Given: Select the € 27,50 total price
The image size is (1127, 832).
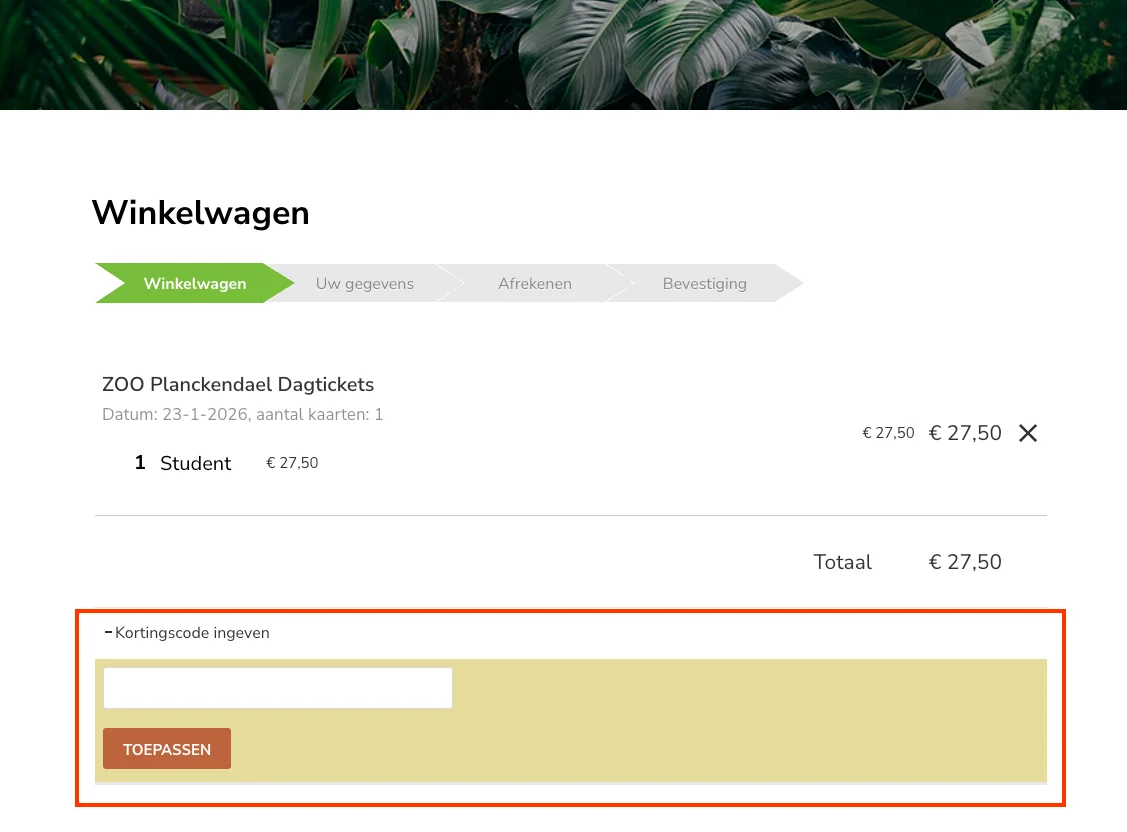Looking at the screenshot, I should (965, 562).
